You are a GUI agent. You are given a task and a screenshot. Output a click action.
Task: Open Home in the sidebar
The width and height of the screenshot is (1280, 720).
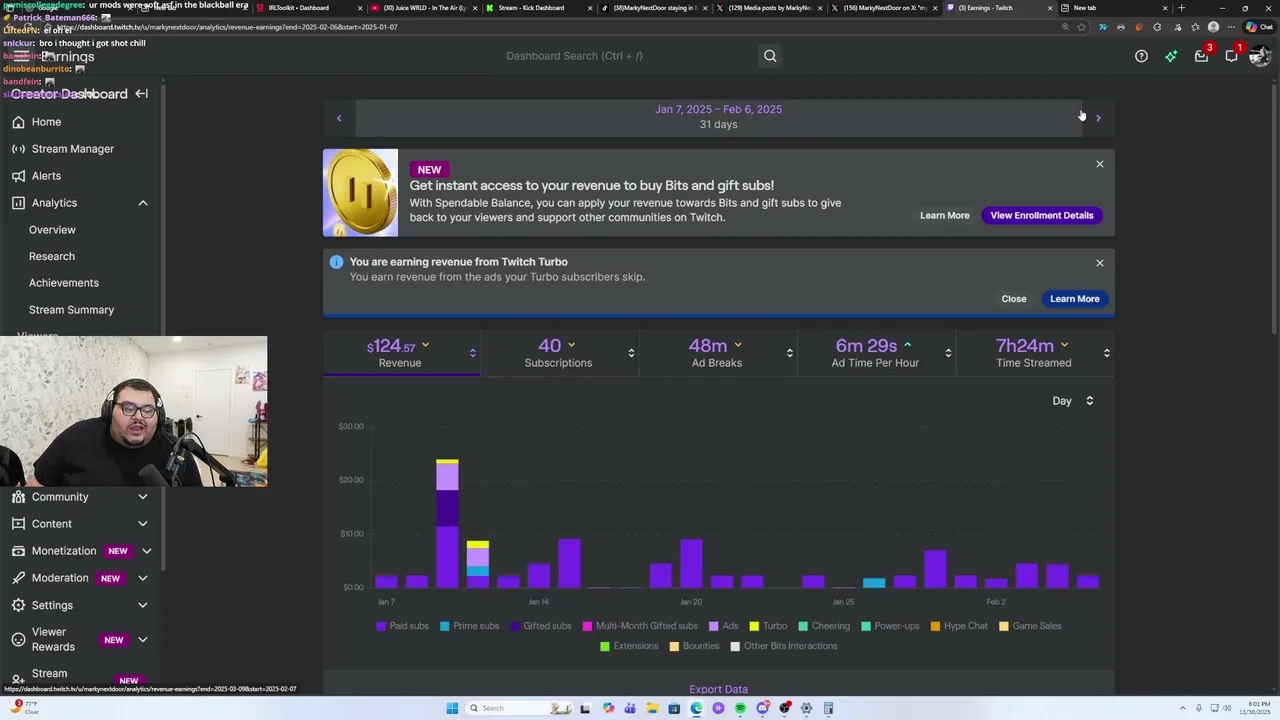[46, 122]
